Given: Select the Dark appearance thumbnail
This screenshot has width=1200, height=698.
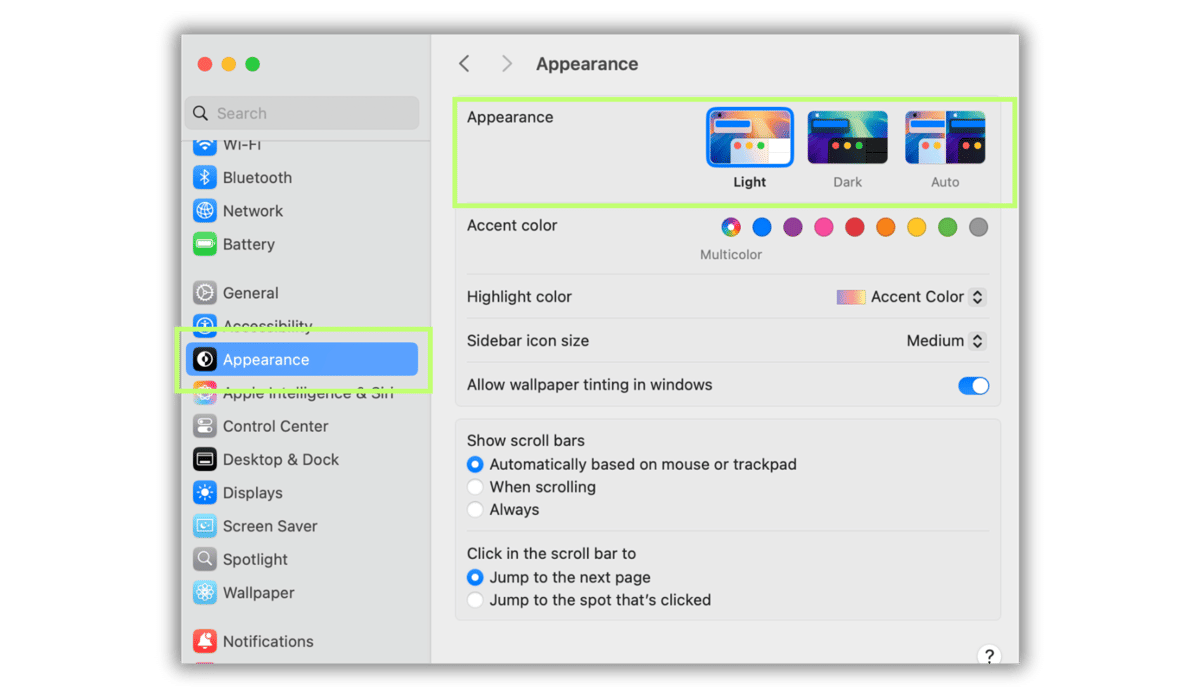Looking at the screenshot, I should [847, 137].
